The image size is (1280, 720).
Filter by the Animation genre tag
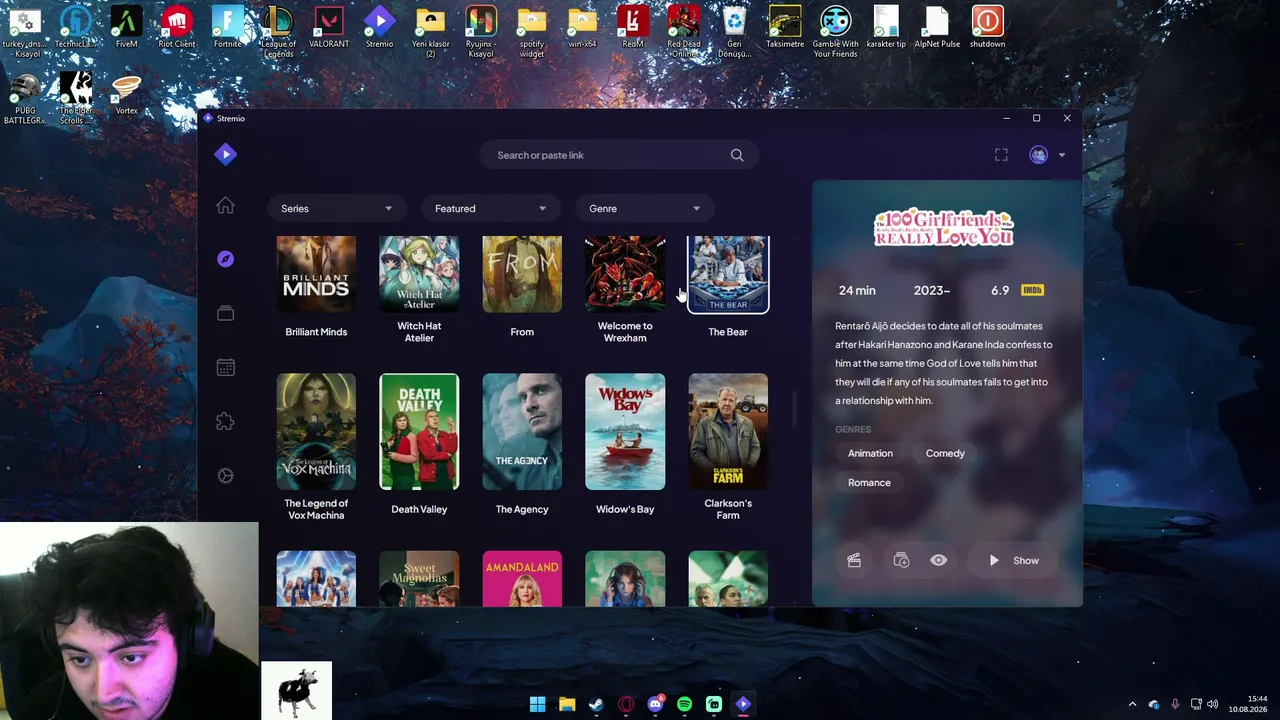click(870, 454)
